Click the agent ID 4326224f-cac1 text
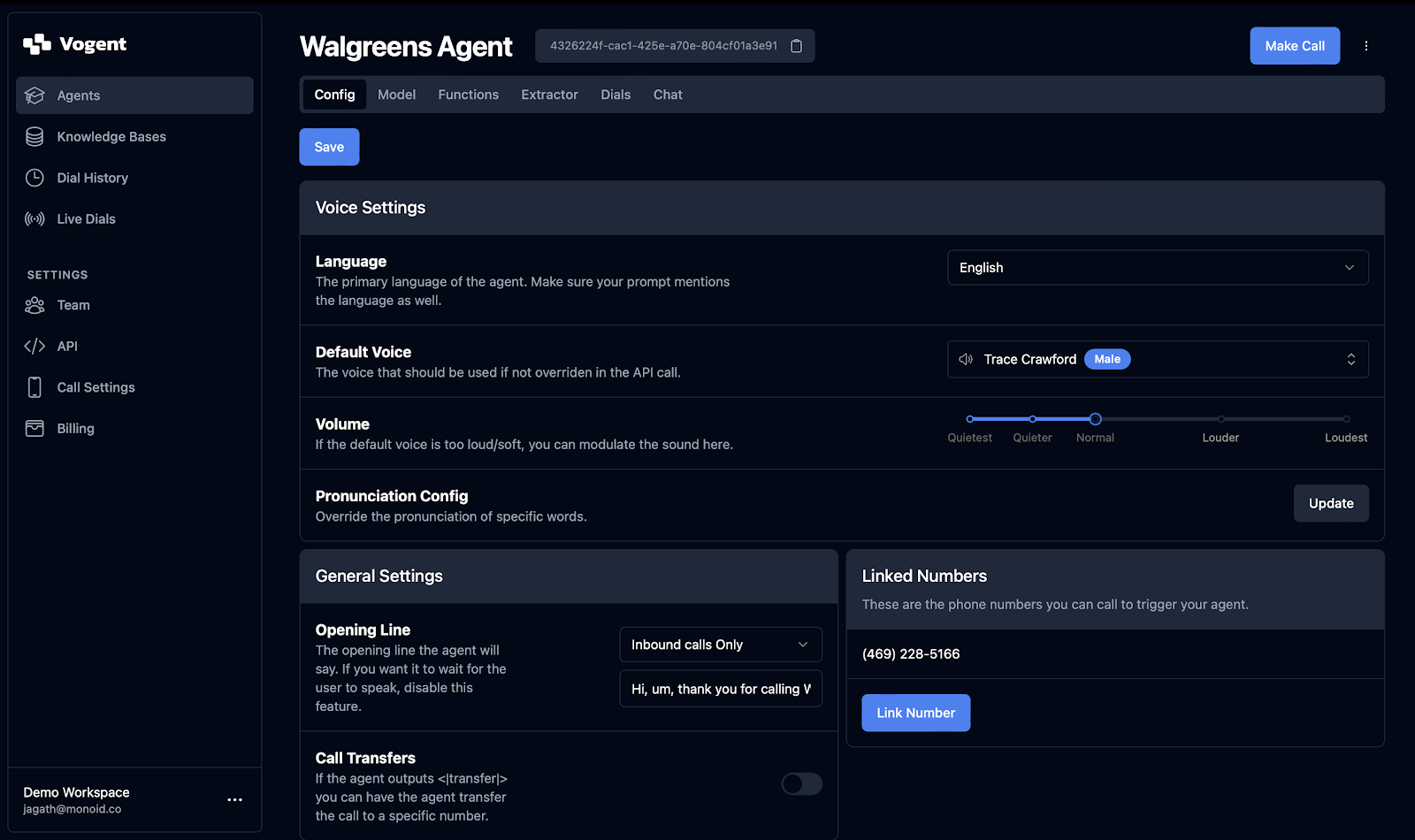 (663, 46)
